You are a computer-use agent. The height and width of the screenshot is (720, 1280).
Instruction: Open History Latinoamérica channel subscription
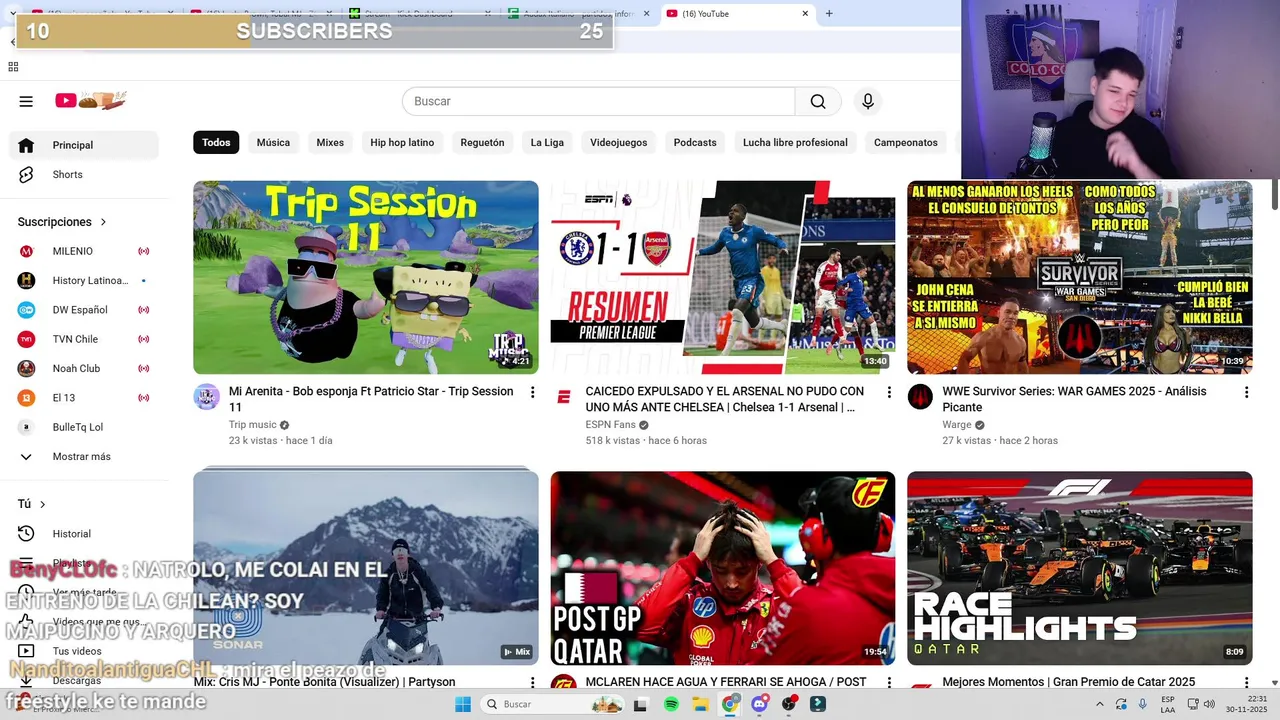point(84,280)
